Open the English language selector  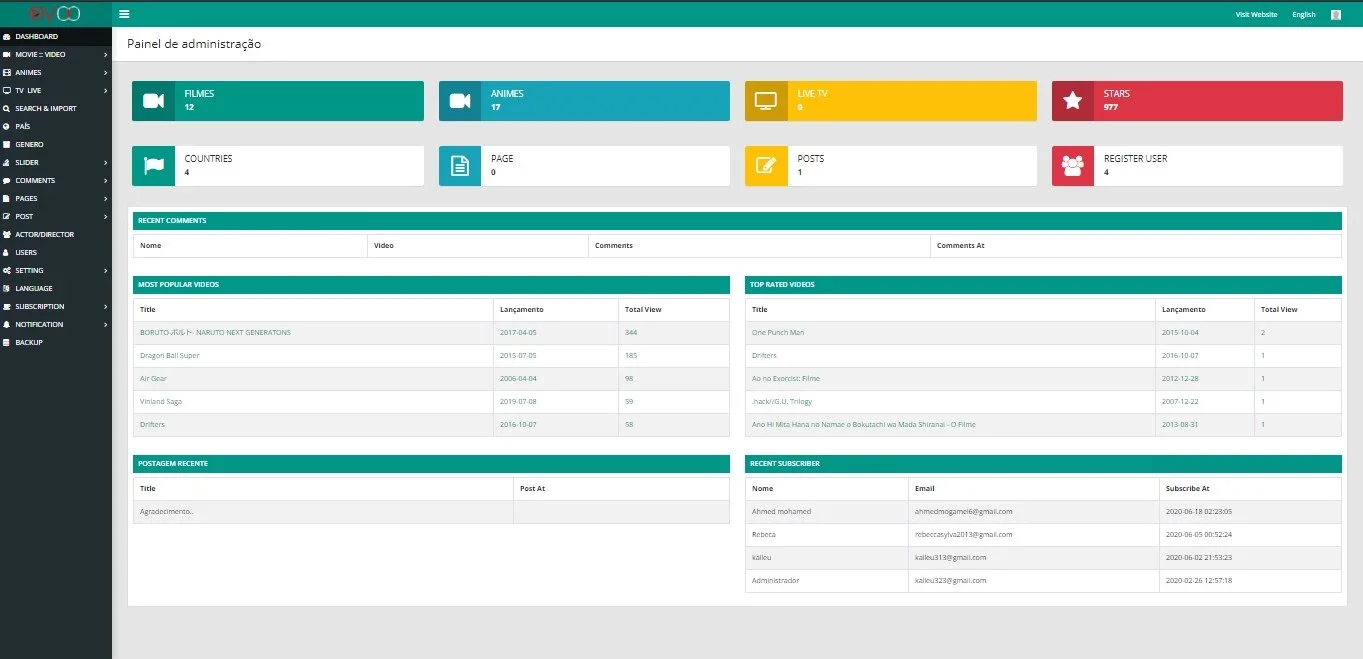pyautogui.click(x=1304, y=15)
